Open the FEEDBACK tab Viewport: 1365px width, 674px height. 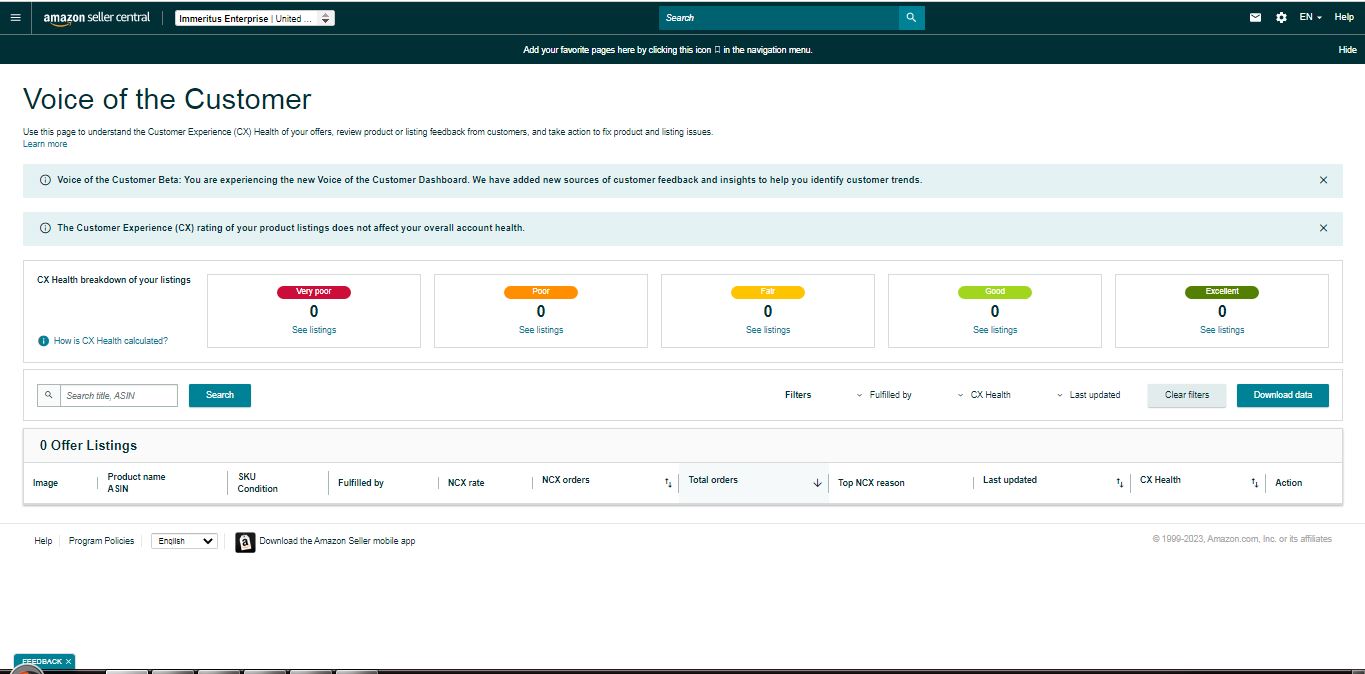(41, 661)
